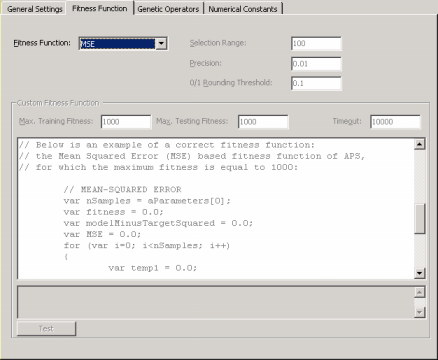Image resolution: width=438 pixels, height=360 pixels.
Task: Click the 'var modelMinusTargetSquared = 0.0;' line
Action: (x=158, y=223)
